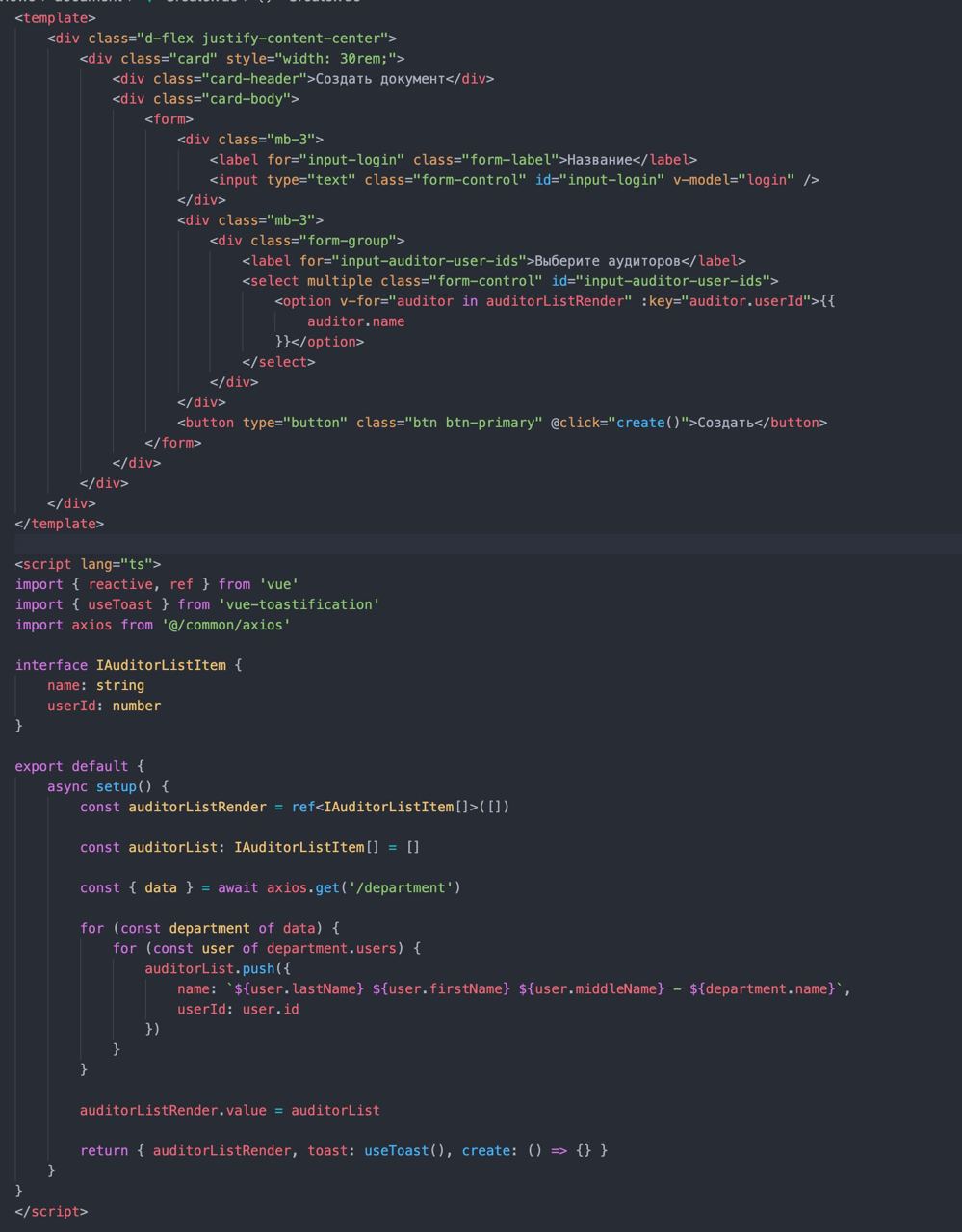Screen dimensions: 962x1232
Task: Click the "select multiple" tag text
Action: 311,280
